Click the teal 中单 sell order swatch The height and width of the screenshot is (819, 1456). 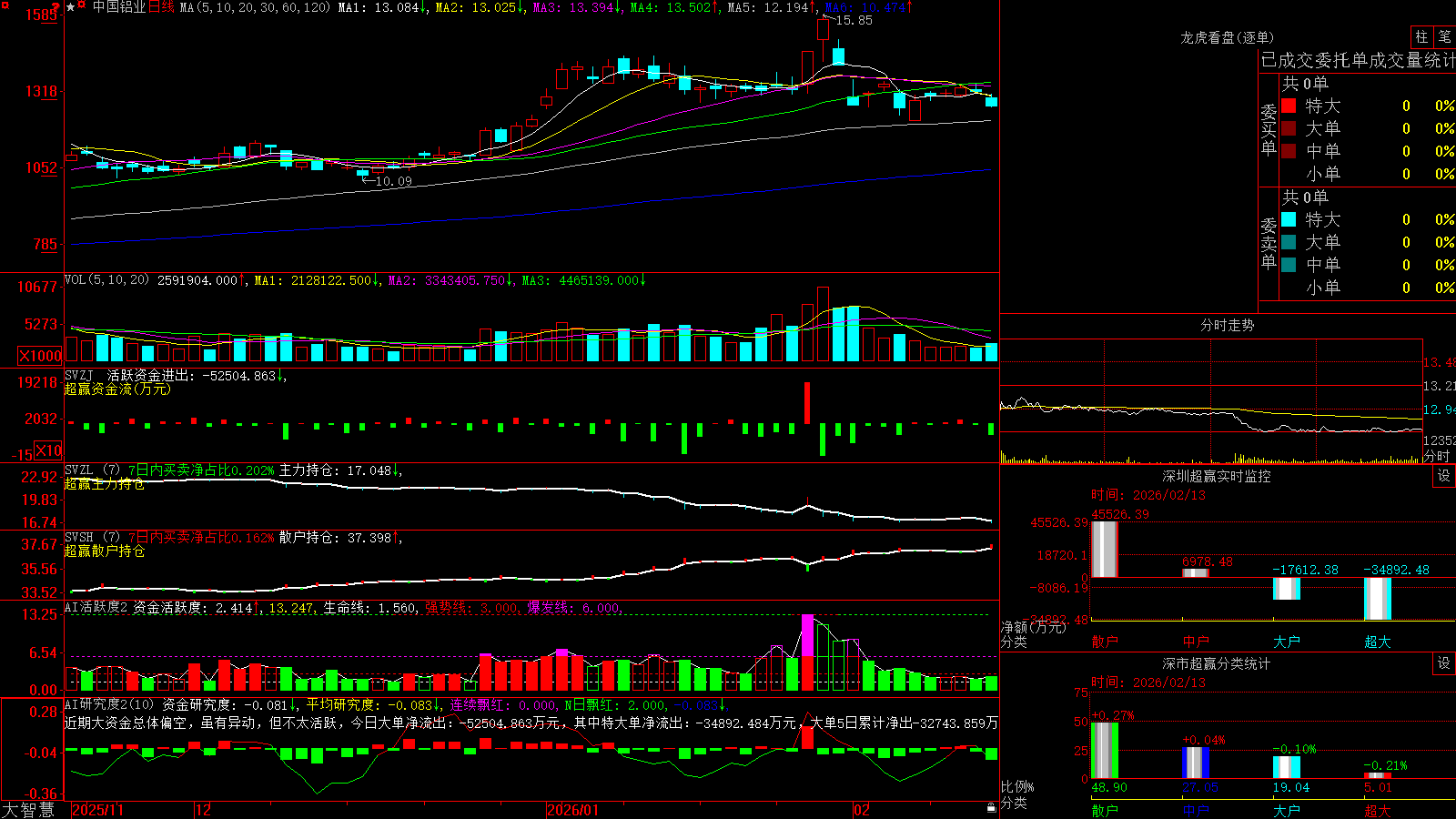pos(1289,265)
